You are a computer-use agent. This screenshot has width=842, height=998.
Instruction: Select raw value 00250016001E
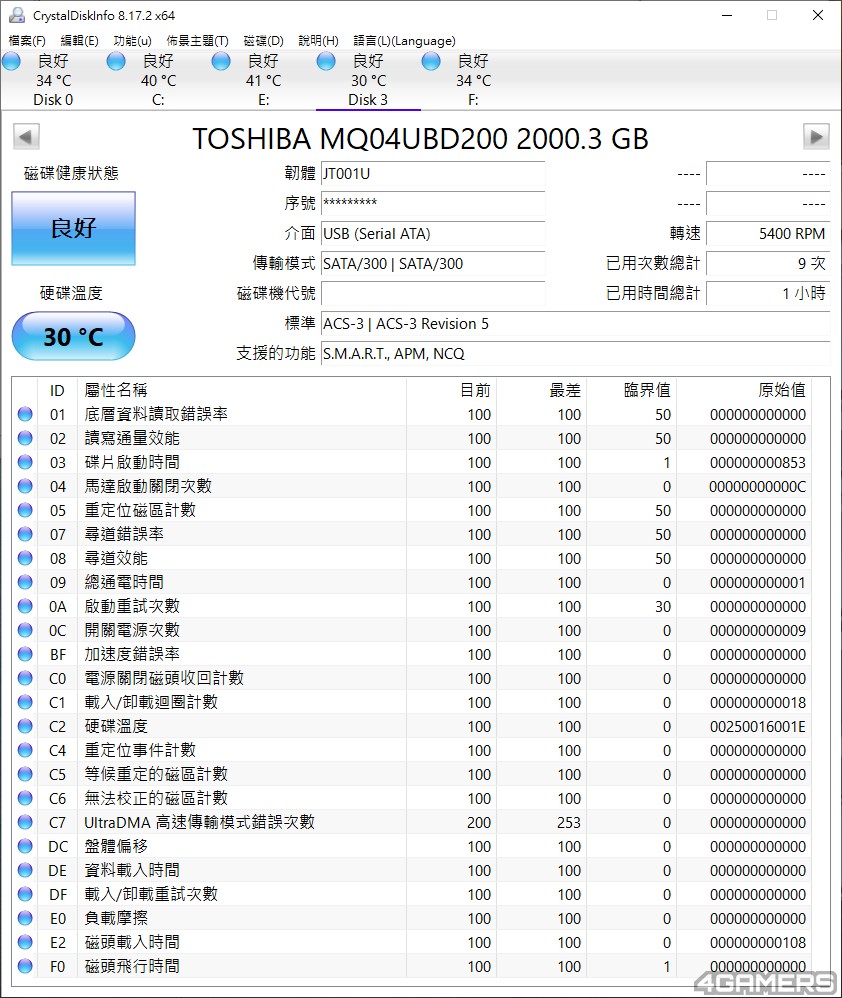(x=757, y=727)
